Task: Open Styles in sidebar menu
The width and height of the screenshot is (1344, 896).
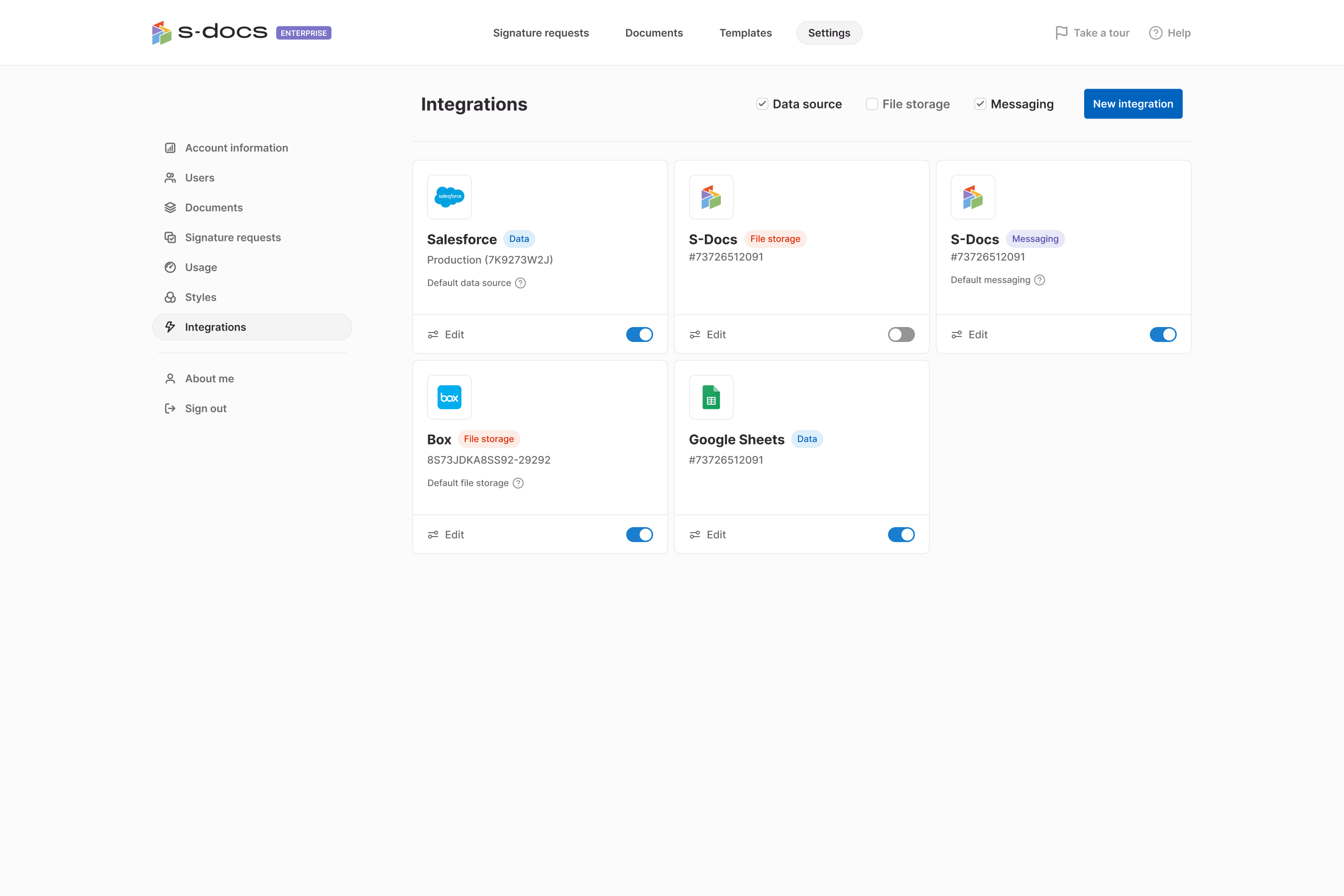Action: click(x=252, y=297)
